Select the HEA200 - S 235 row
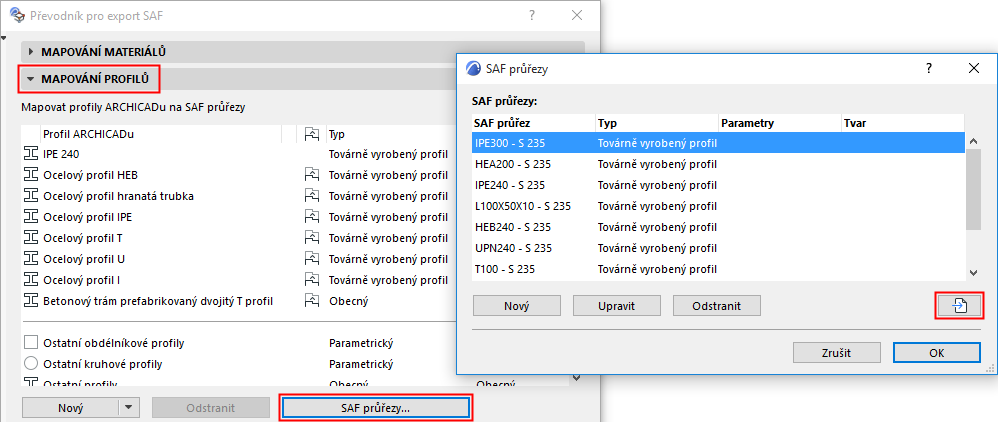Image resolution: width=998 pixels, height=422 pixels. tap(718, 164)
